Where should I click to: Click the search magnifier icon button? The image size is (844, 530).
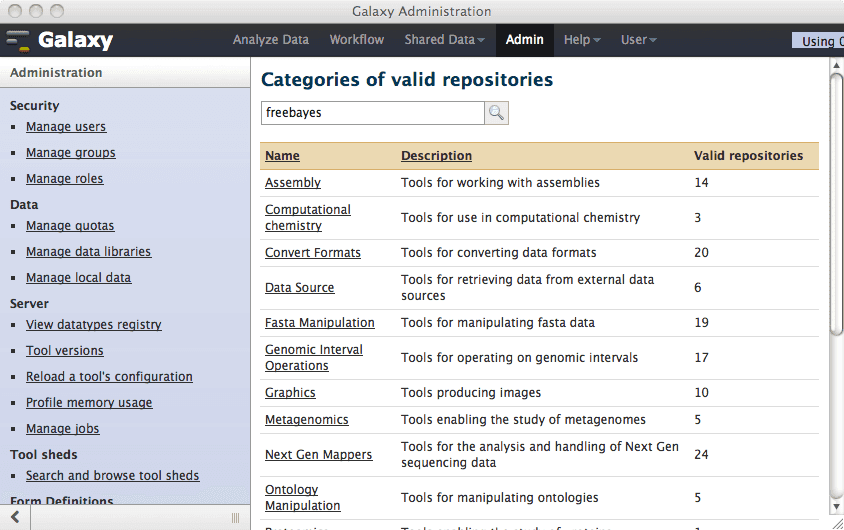496,113
